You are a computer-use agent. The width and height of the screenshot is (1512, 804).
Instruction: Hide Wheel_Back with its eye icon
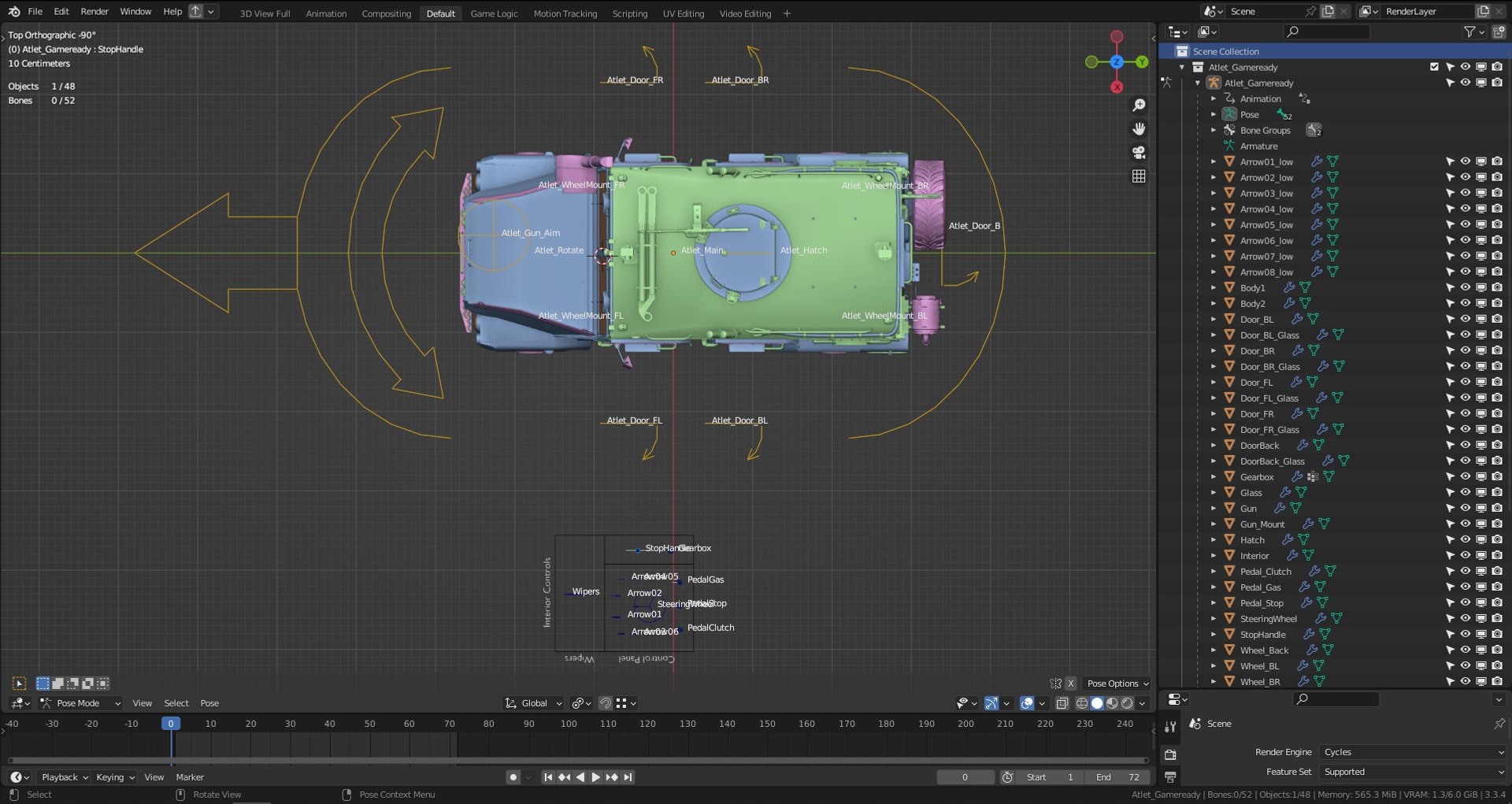click(x=1465, y=650)
